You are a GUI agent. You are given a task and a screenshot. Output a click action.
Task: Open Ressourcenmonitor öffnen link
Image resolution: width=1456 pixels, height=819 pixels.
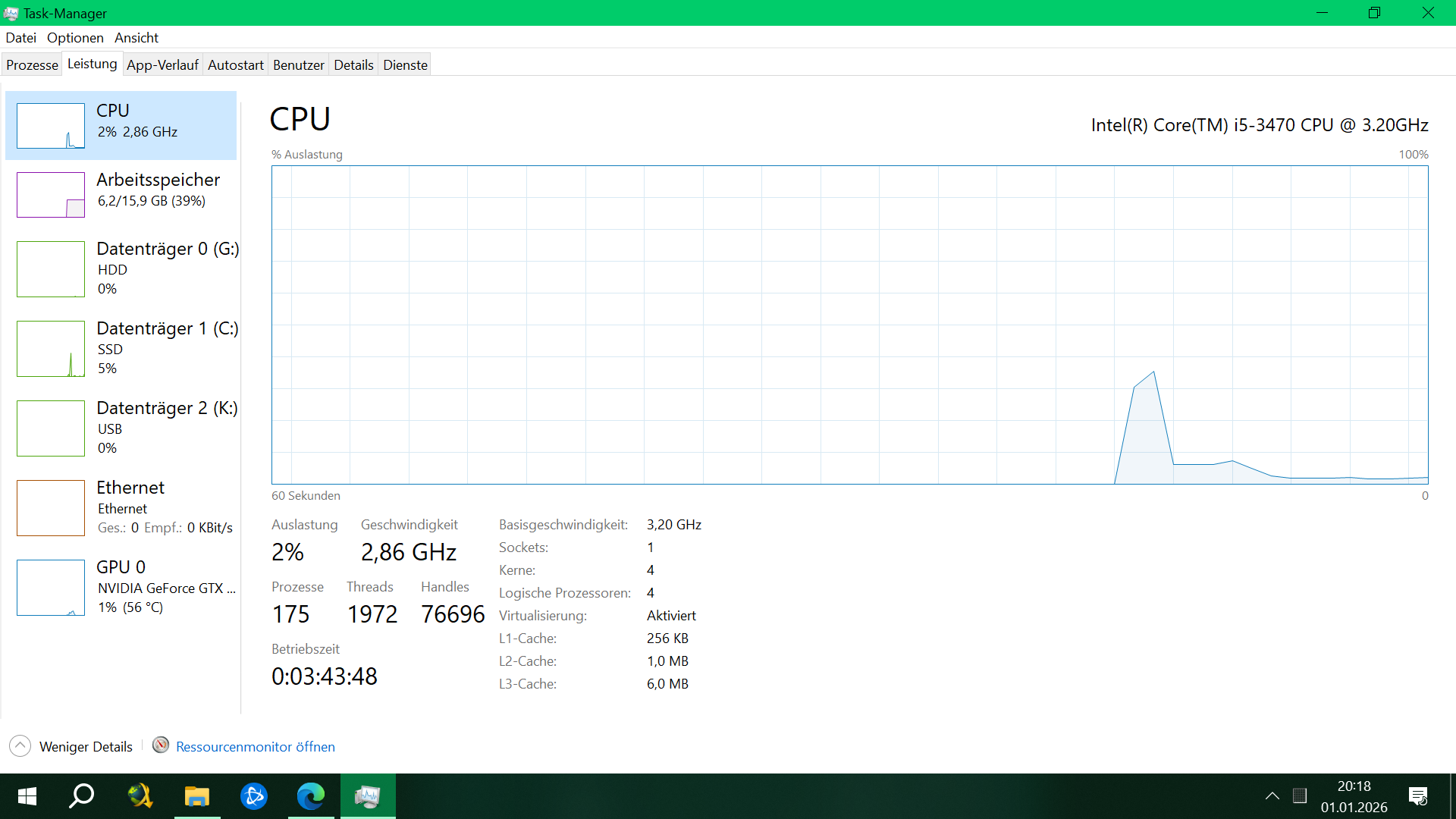pyautogui.click(x=256, y=747)
